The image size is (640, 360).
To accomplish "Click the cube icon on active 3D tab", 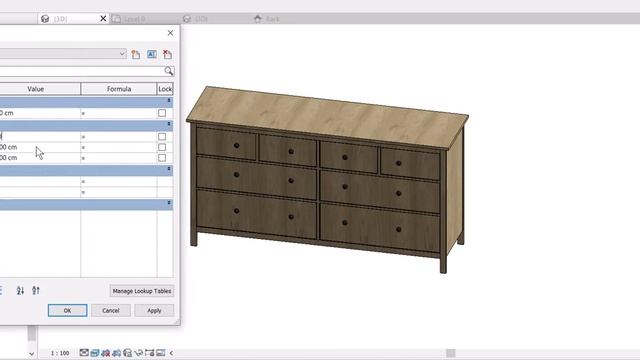I will click(45, 19).
